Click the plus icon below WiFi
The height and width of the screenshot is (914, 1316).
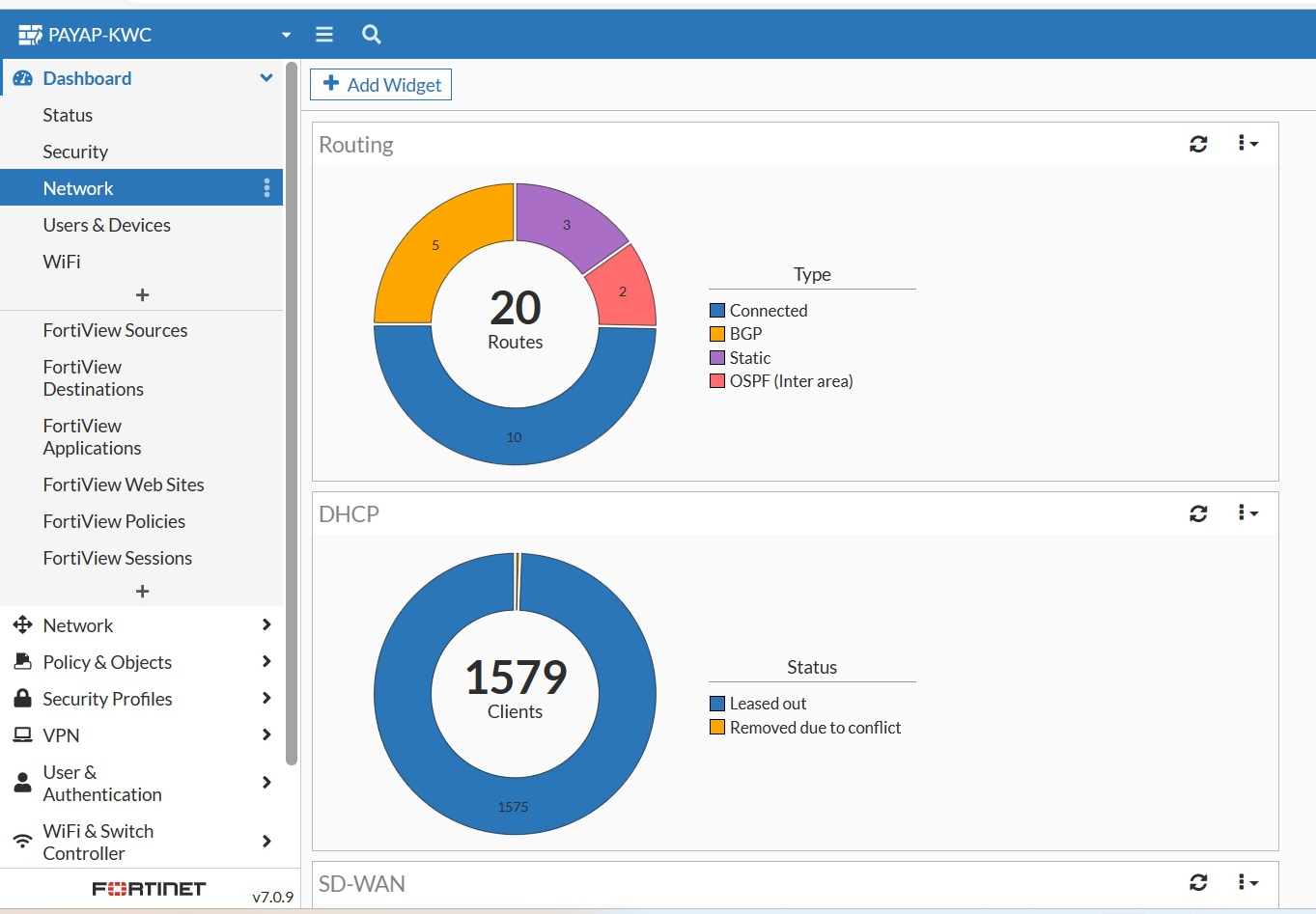coord(142,294)
